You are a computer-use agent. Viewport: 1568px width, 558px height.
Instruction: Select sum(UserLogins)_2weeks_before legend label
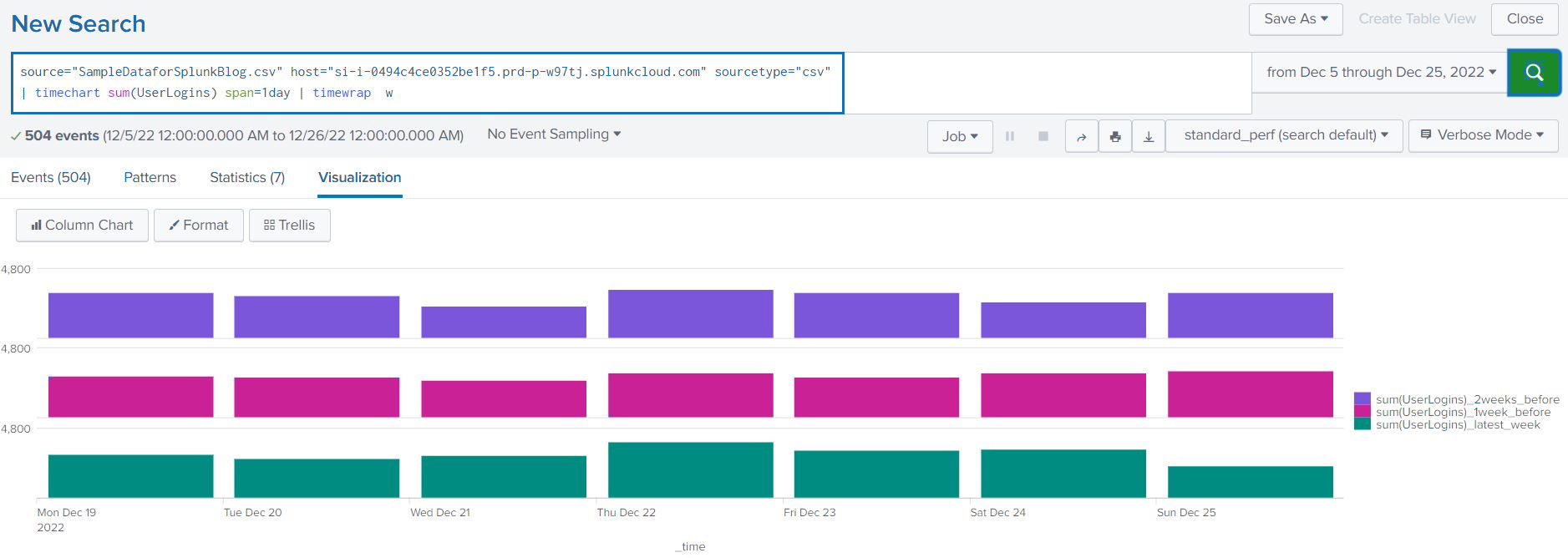coord(1468,399)
